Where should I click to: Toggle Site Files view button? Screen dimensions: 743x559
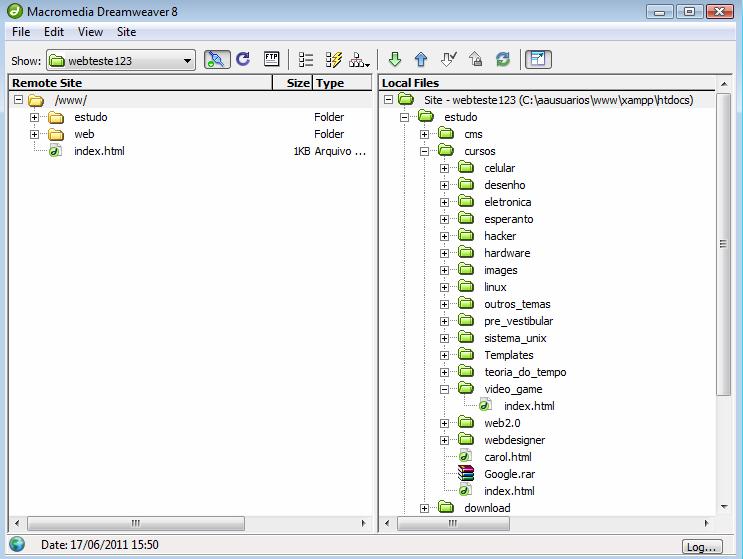pyautogui.click(x=307, y=60)
